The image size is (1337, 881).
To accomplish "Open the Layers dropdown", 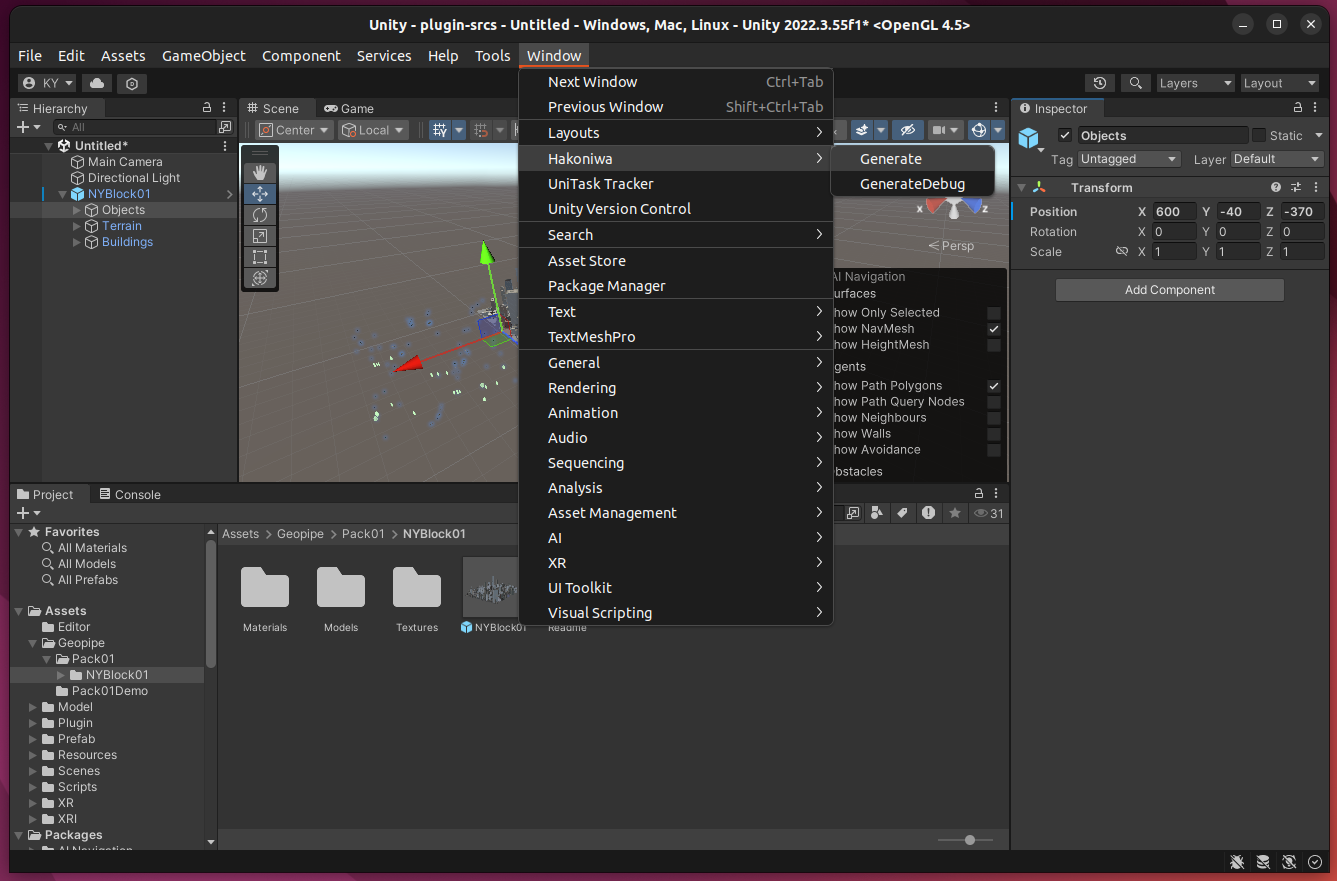I will [1195, 84].
